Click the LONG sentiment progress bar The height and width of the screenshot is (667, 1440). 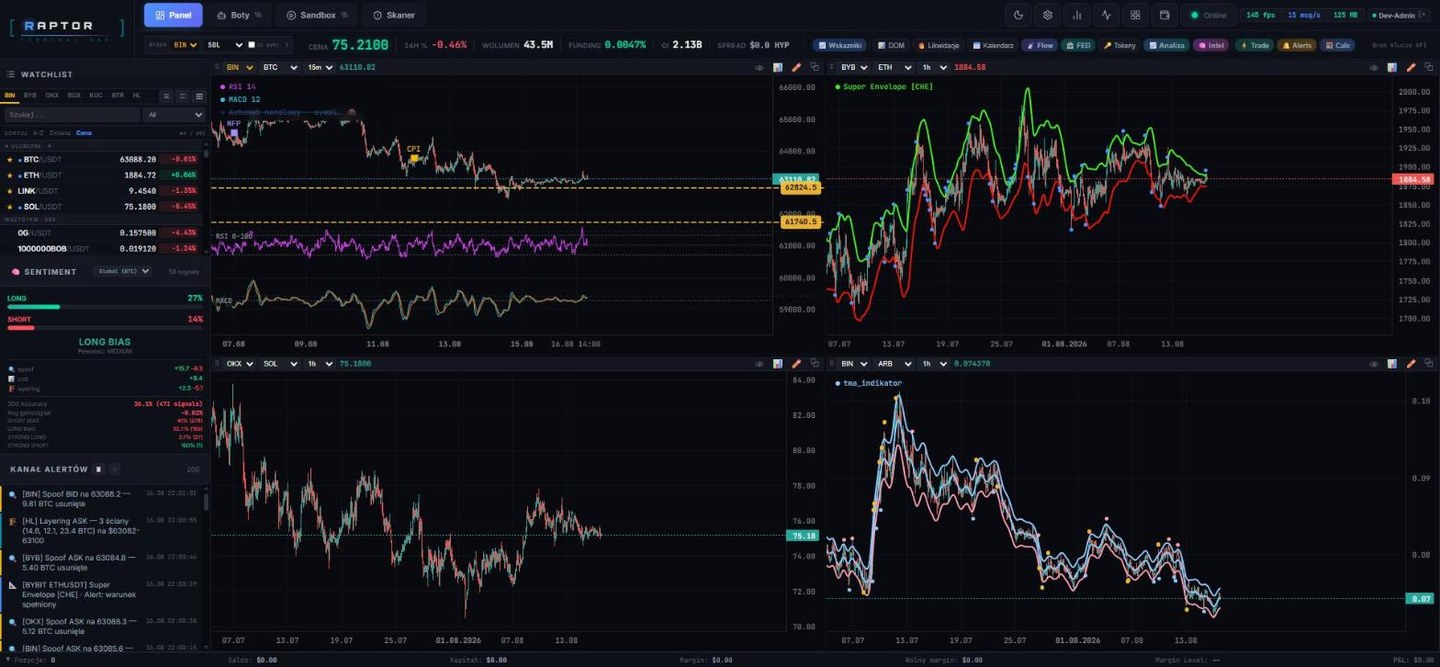[104, 307]
